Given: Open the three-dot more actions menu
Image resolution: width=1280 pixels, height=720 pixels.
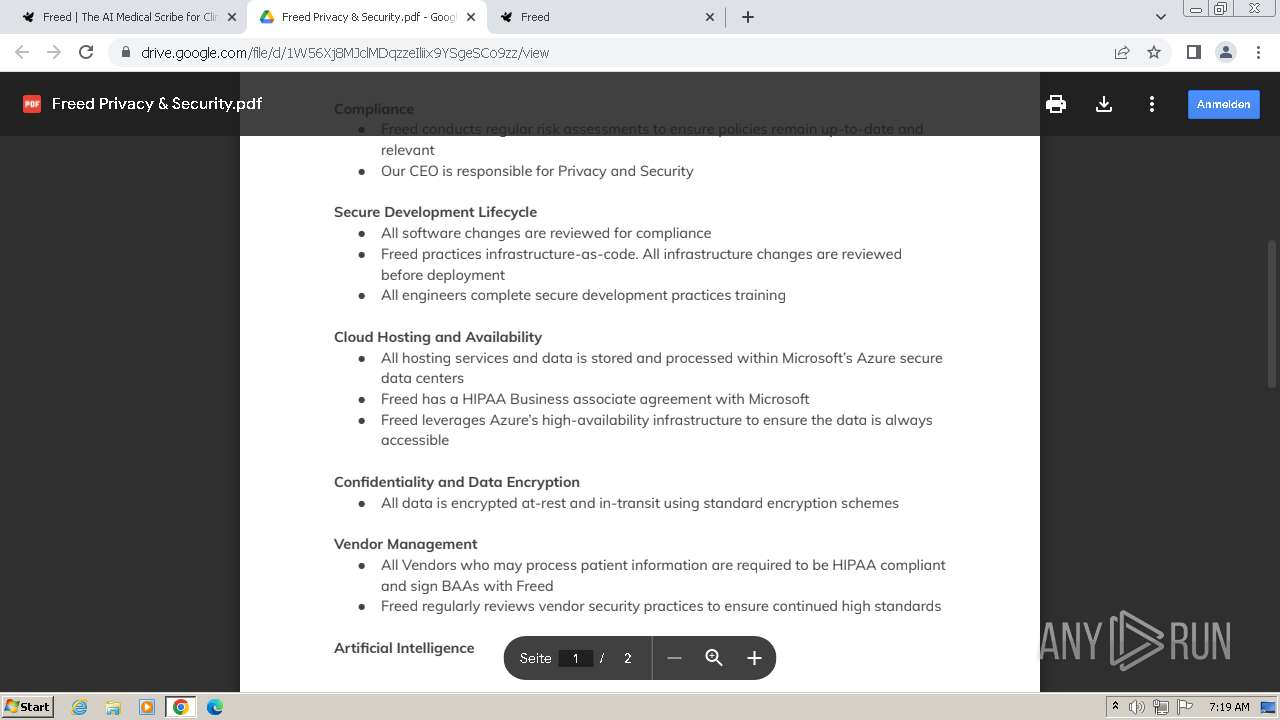Looking at the screenshot, I should click(1152, 104).
